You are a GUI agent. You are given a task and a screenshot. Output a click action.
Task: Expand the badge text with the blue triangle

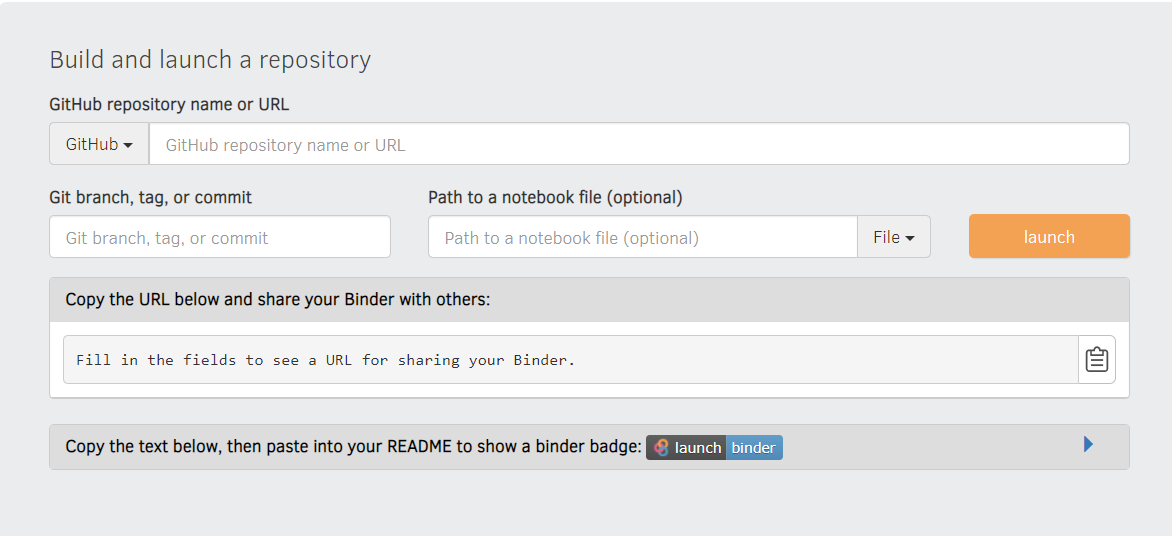[1088, 445]
